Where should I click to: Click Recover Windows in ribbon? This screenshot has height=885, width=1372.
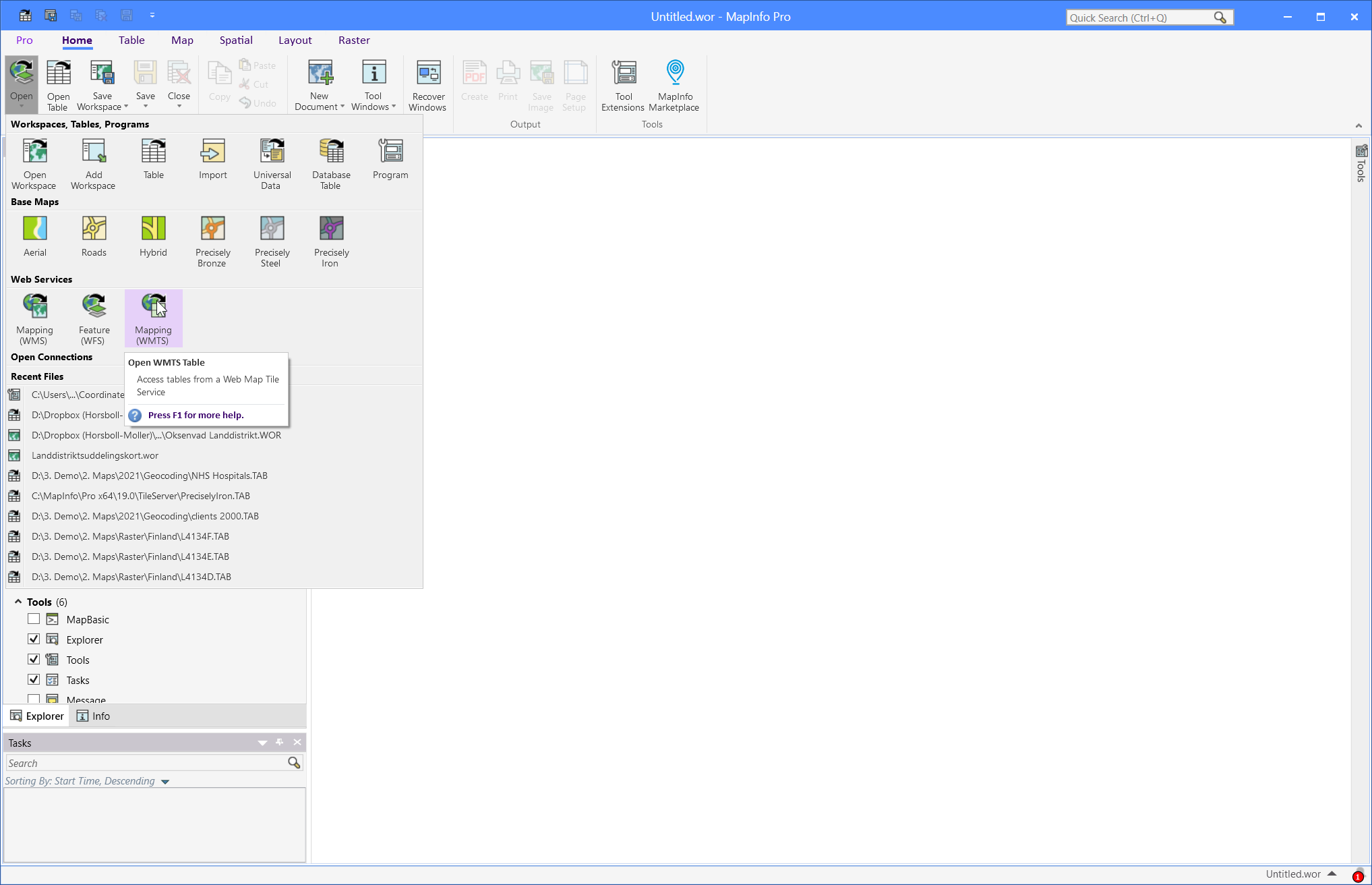click(428, 85)
